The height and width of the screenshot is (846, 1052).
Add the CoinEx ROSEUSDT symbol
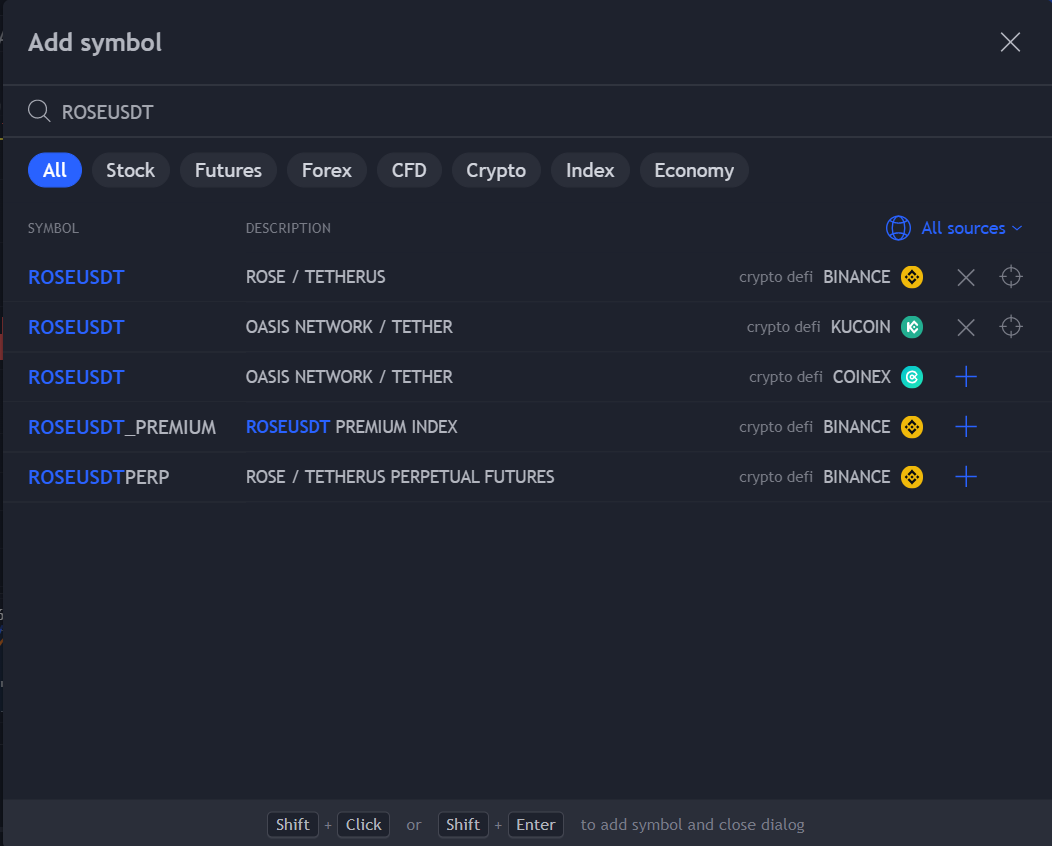965,377
